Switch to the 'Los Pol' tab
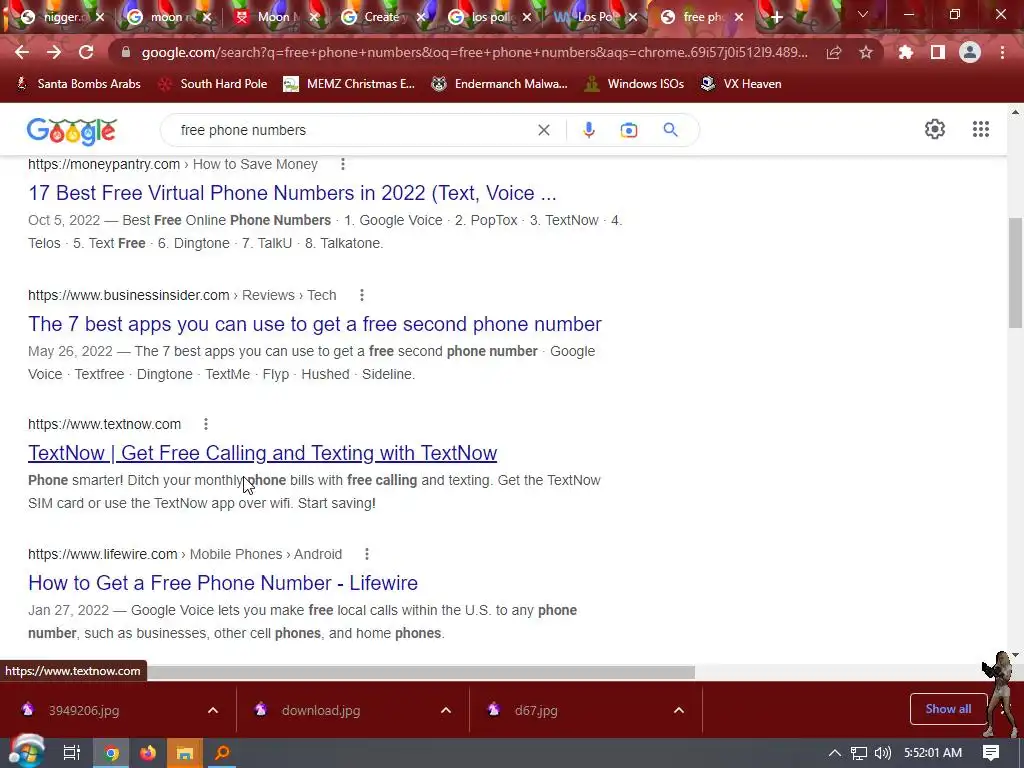The image size is (1024, 768). (595, 18)
